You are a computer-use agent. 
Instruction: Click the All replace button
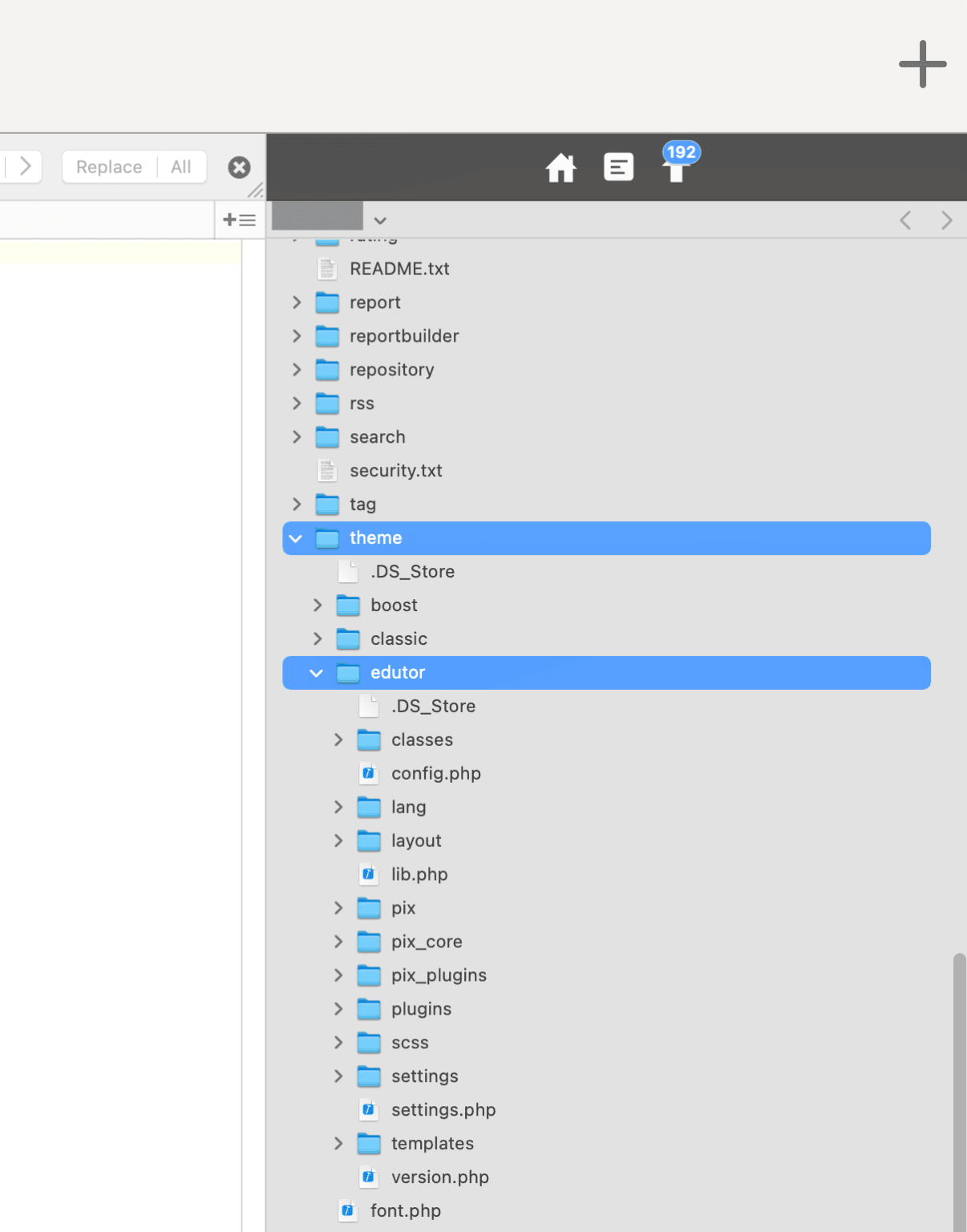point(180,167)
